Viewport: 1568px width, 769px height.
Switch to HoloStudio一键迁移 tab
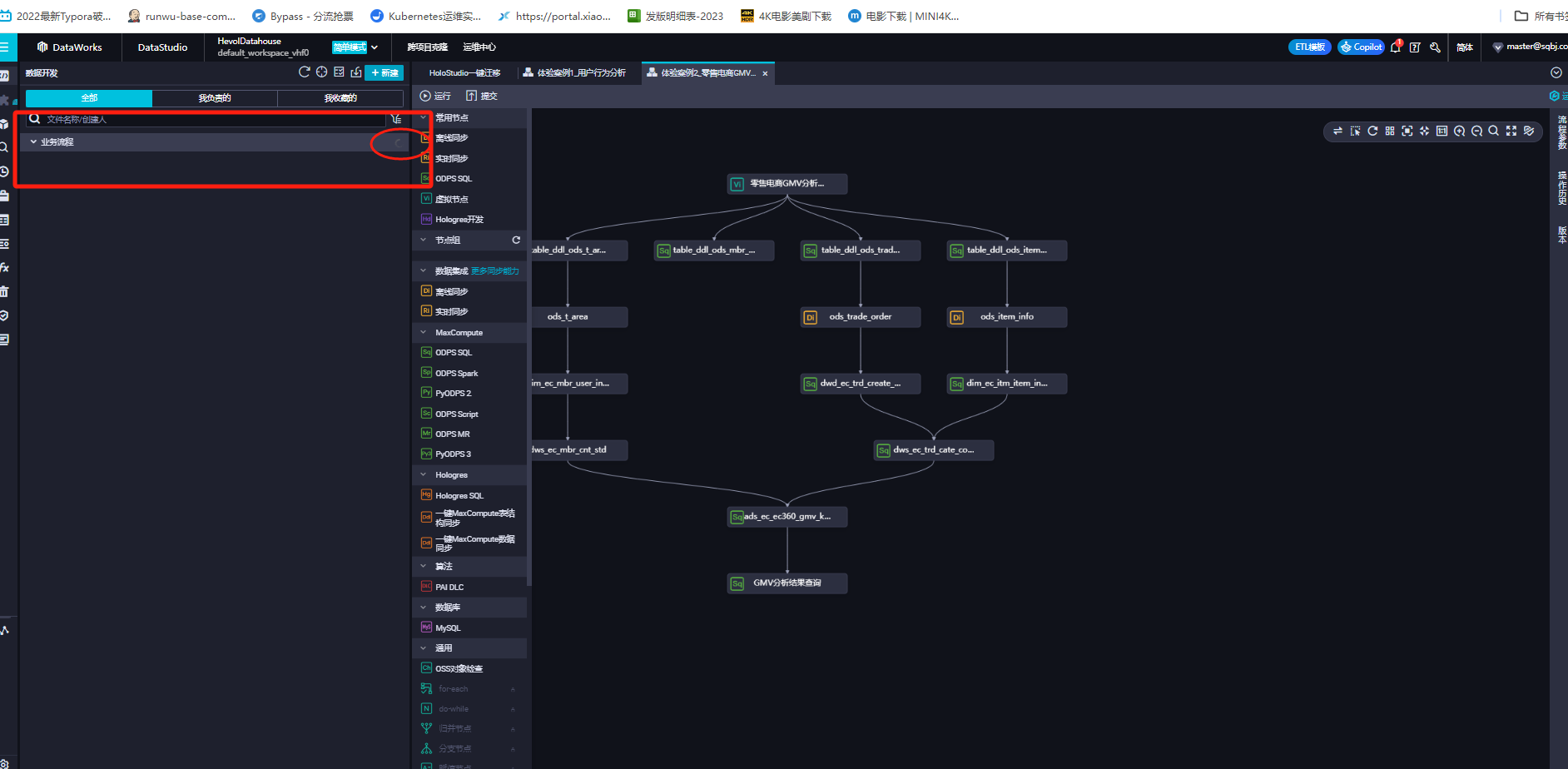tap(464, 73)
